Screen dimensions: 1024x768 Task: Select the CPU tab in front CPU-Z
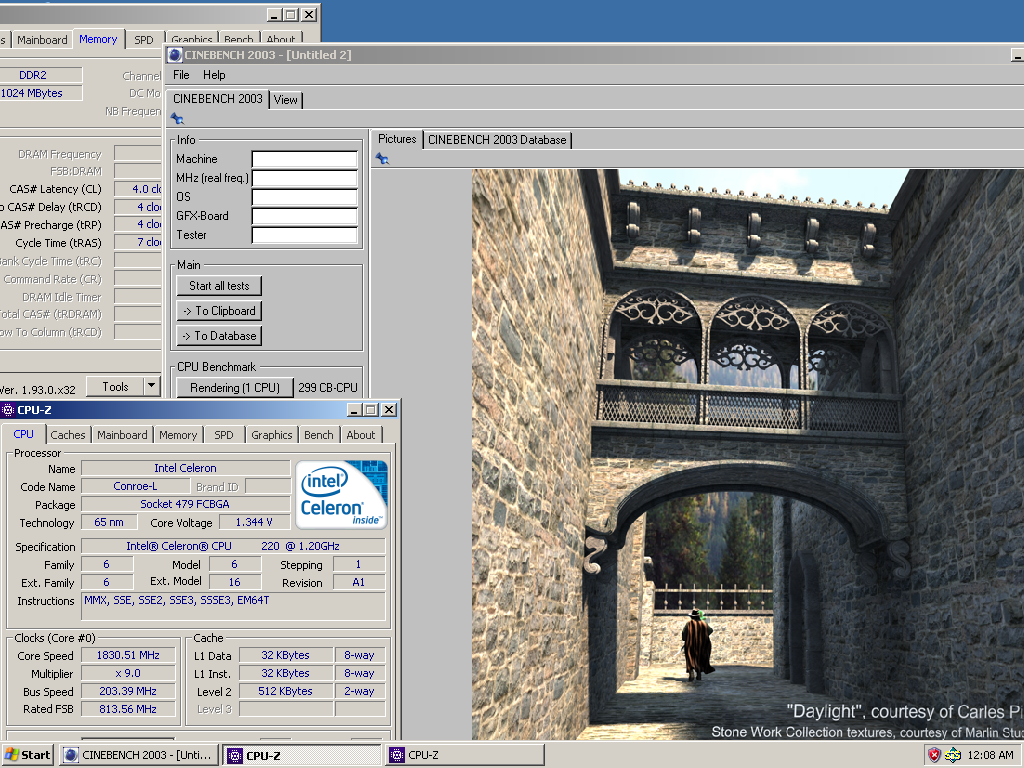(24, 434)
